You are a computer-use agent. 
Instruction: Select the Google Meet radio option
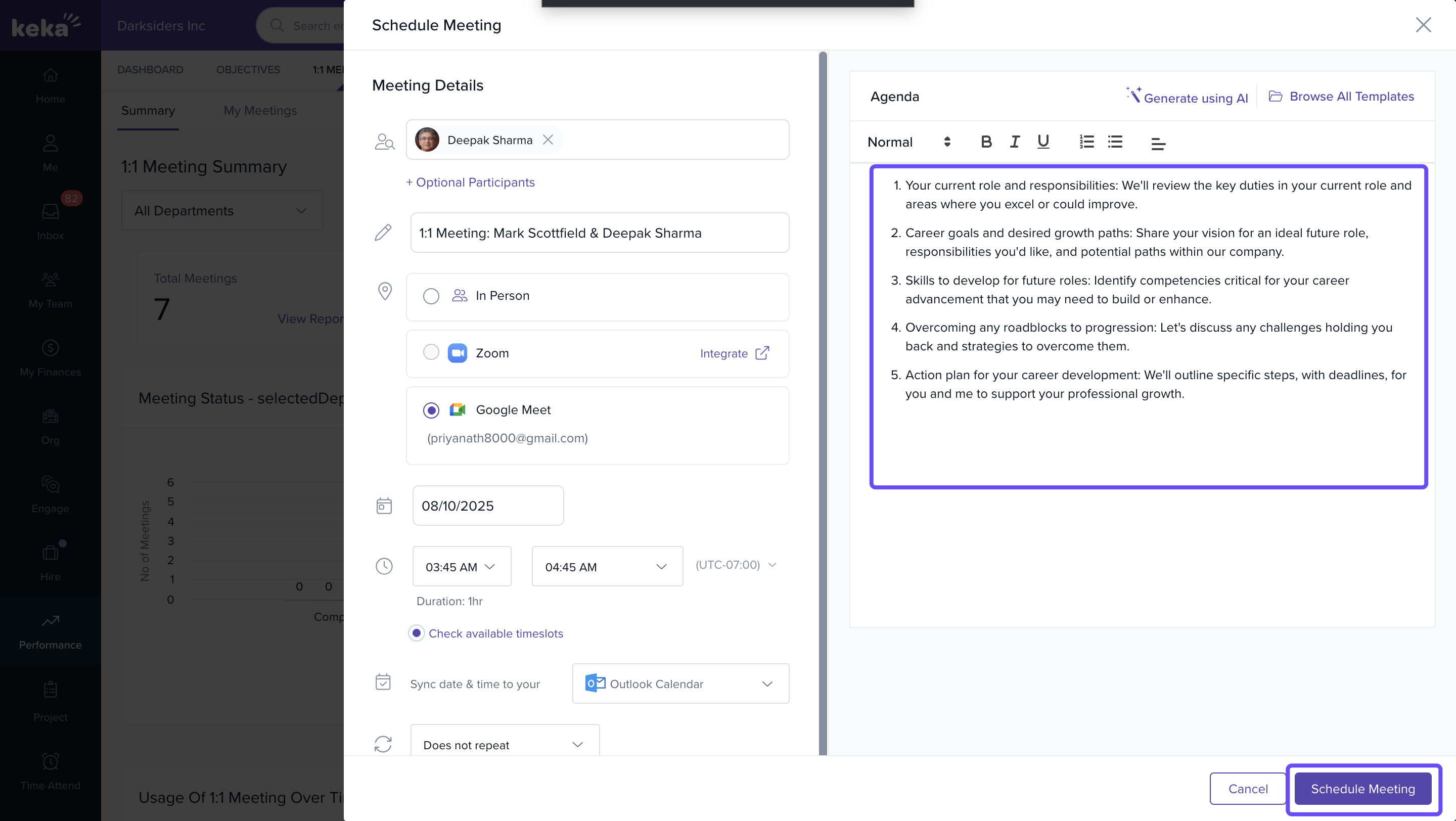tap(431, 410)
